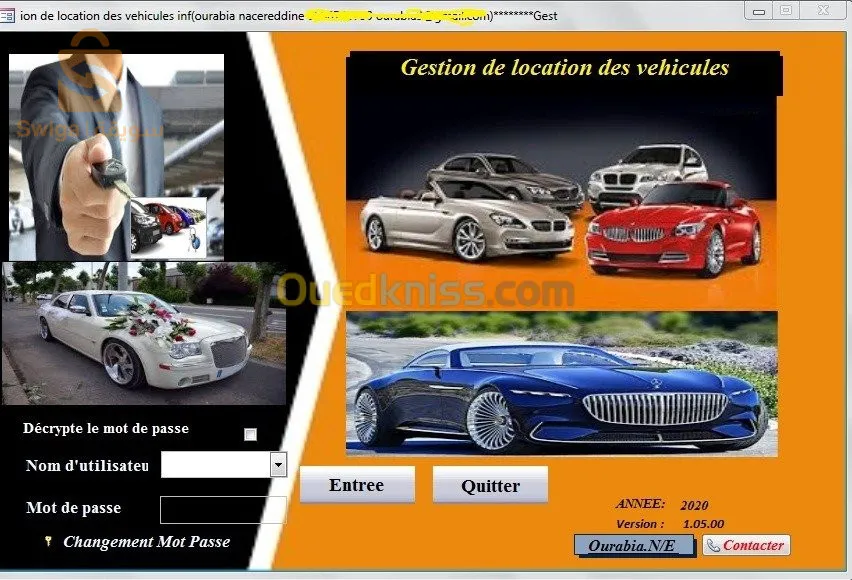Enable the Décrypte le mot de passe checkbox
The width and height of the screenshot is (852, 580).
coord(250,434)
